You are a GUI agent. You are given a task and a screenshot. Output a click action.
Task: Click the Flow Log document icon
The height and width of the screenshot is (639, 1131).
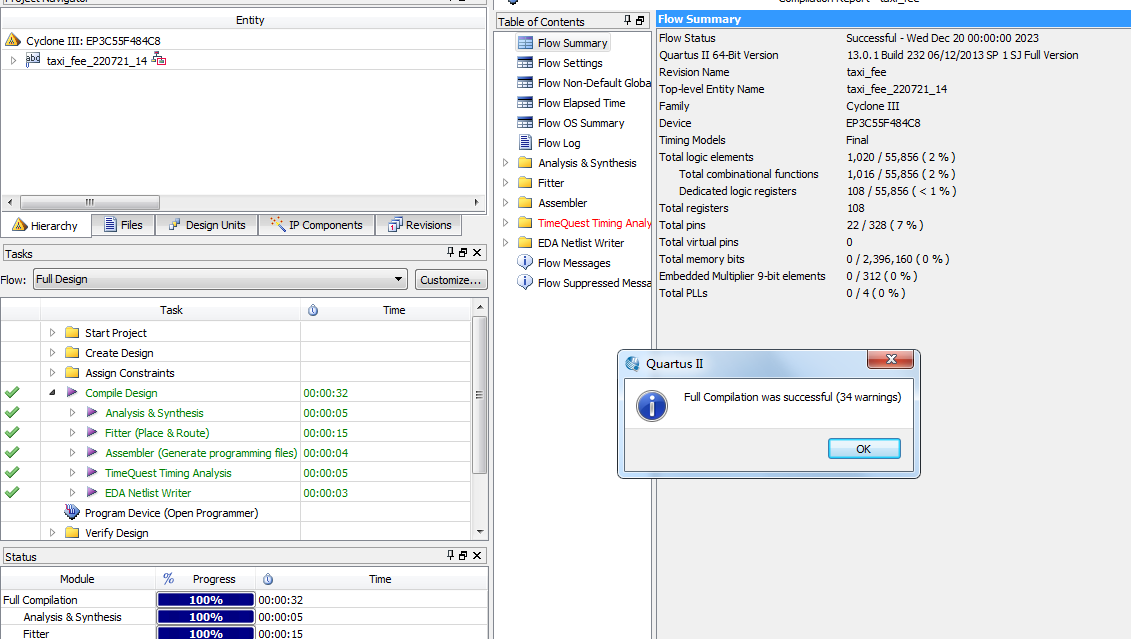525,143
